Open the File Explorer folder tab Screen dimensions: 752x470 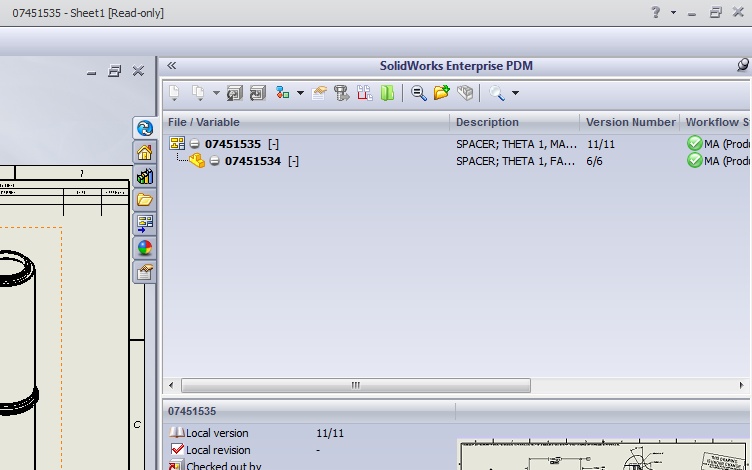pos(144,200)
